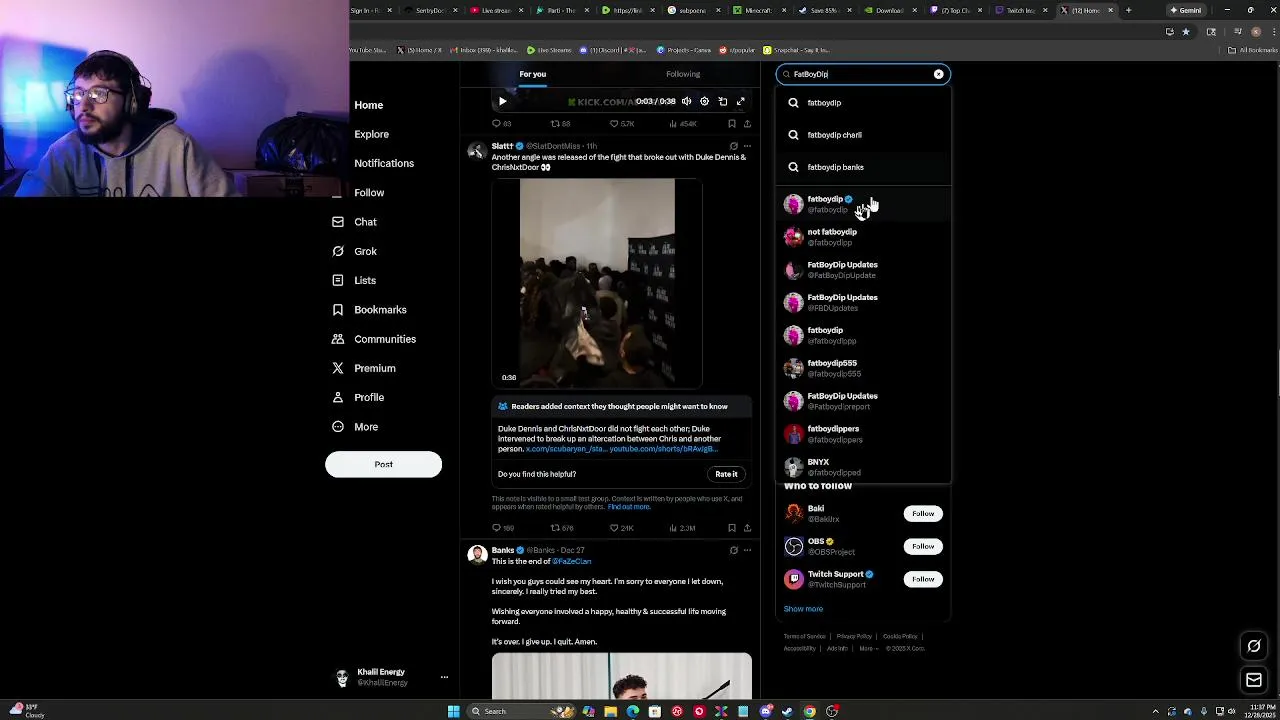This screenshot has width=1280, height=720.
Task: Go to Home in the sidebar
Action: [368, 105]
